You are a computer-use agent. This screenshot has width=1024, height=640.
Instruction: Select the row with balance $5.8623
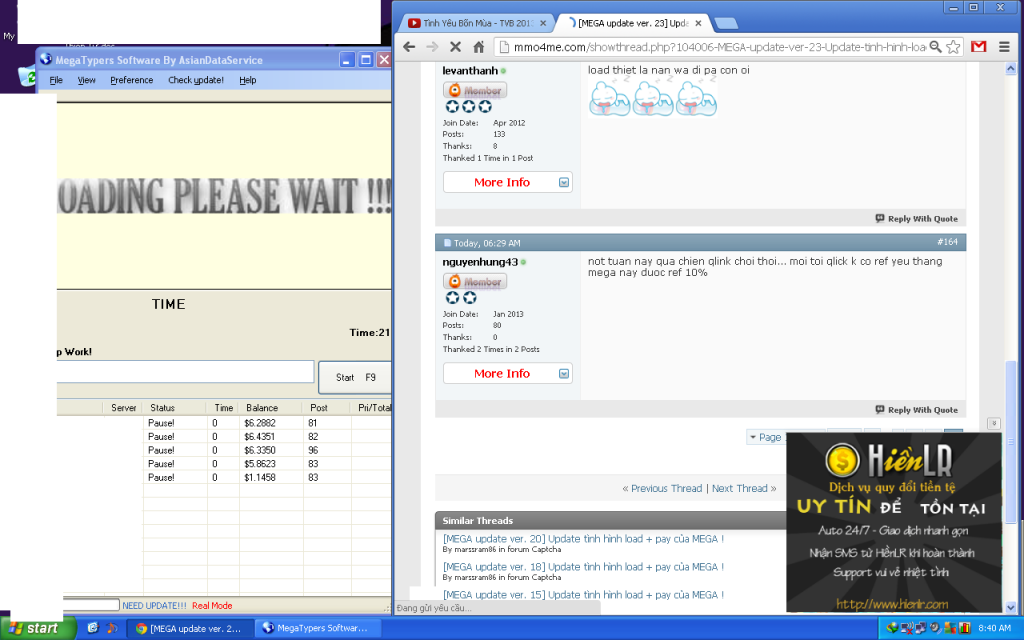click(224, 464)
